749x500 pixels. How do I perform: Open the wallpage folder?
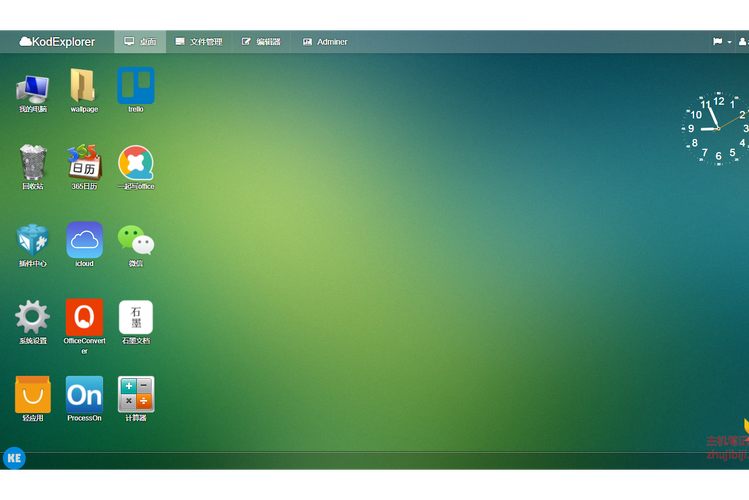click(84, 86)
